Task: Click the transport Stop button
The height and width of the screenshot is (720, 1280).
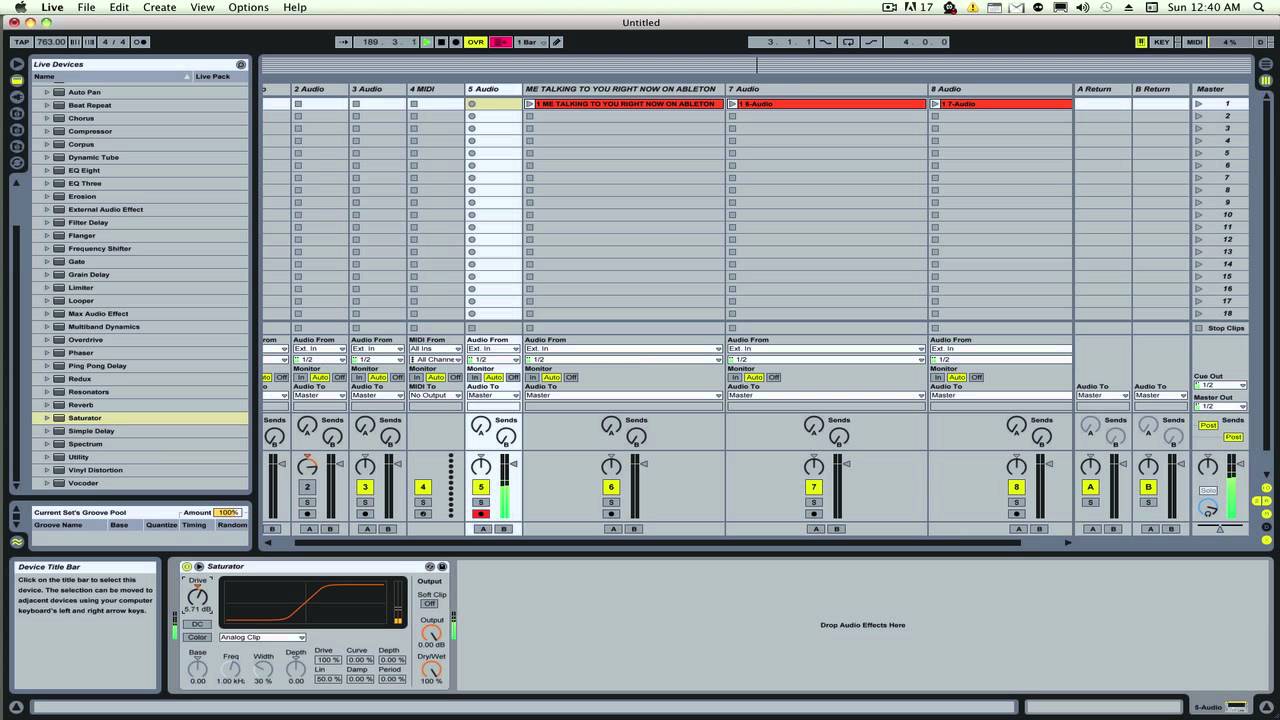Action: coord(441,42)
